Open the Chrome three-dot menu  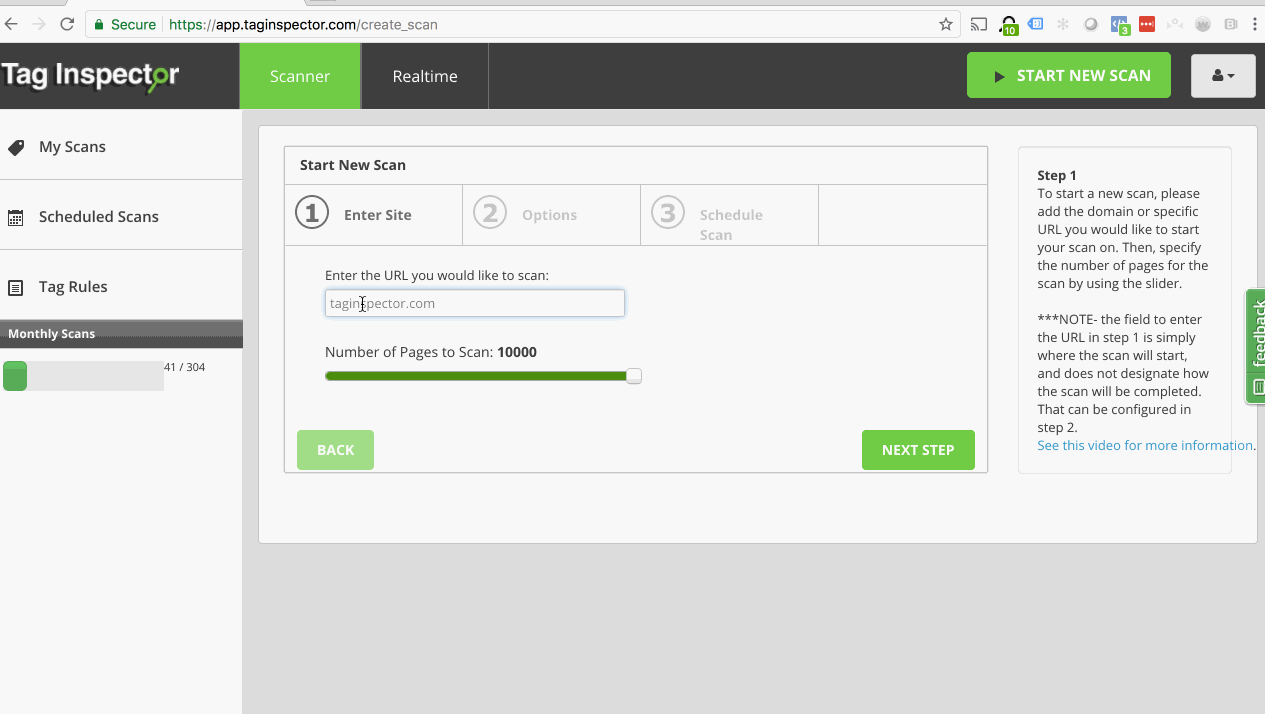point(1255,24)
